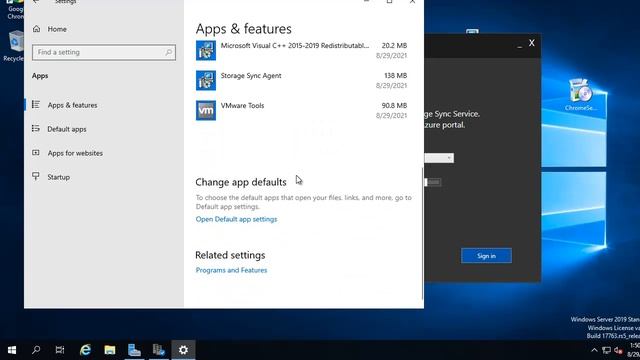Click the Storage Sync Agent installer icon
This screenshot has height=360, width=640.
point(206,80)
